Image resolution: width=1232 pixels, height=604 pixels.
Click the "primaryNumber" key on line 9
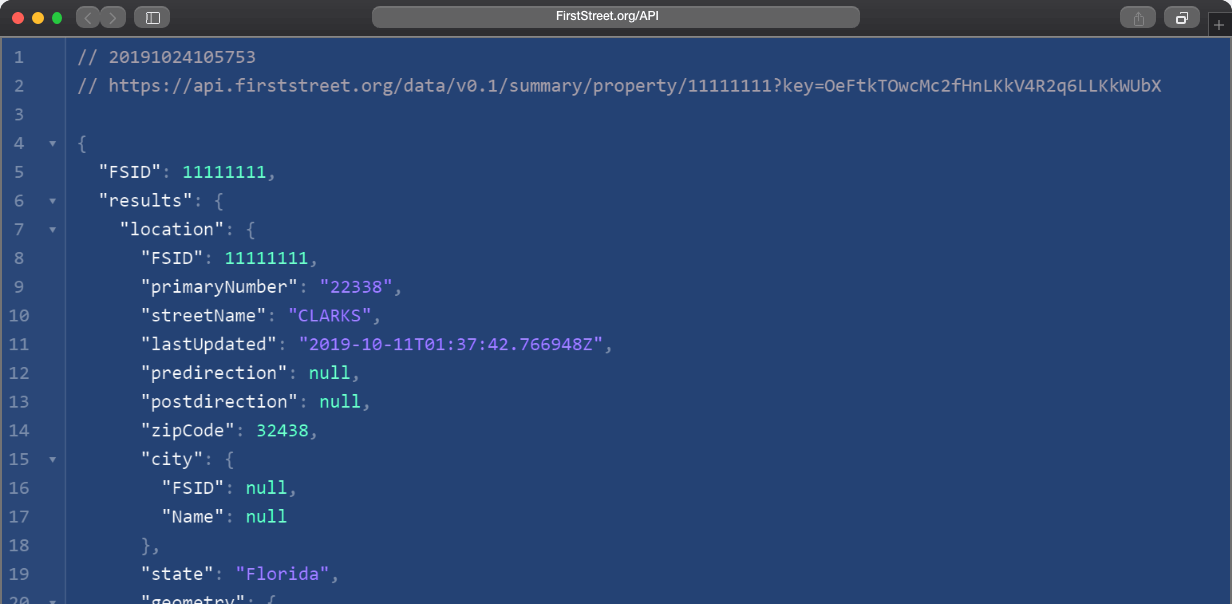point(219,287)
